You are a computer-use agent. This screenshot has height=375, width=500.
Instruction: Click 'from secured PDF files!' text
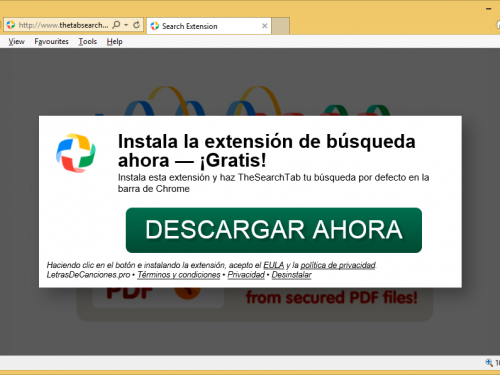331,297
